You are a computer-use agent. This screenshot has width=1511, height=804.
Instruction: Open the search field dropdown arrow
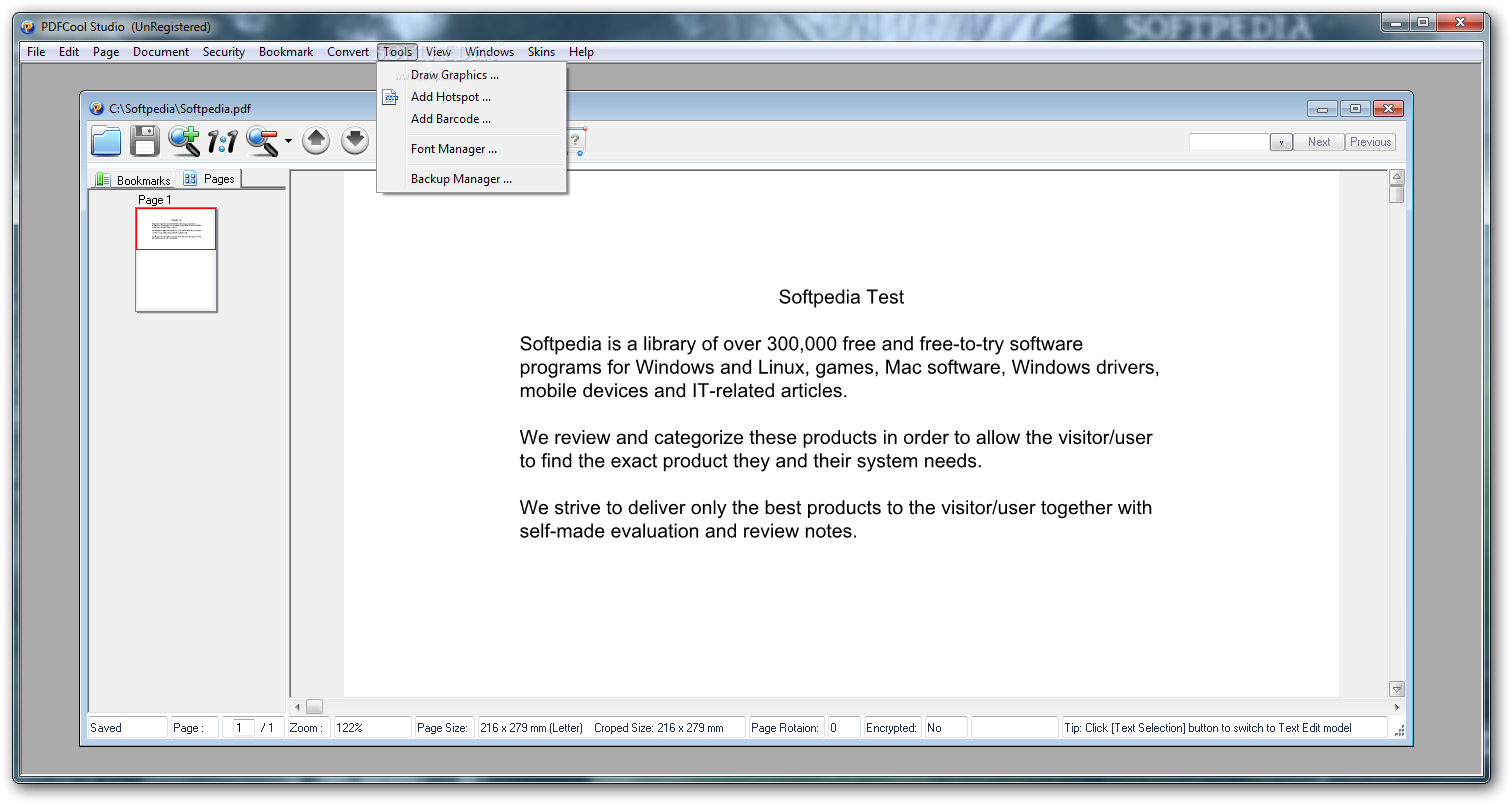[1281, 142]
